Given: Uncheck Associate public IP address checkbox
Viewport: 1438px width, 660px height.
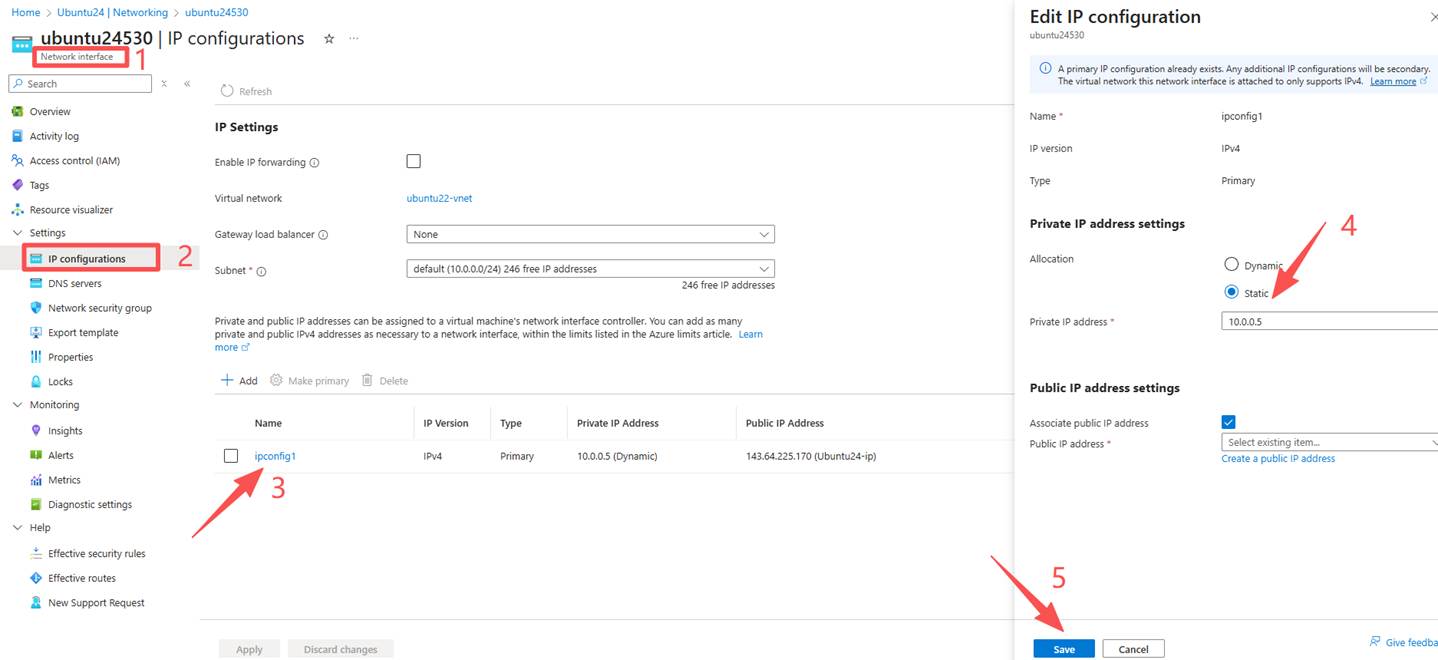Looking at the screenshot, I should point(1228,422).
